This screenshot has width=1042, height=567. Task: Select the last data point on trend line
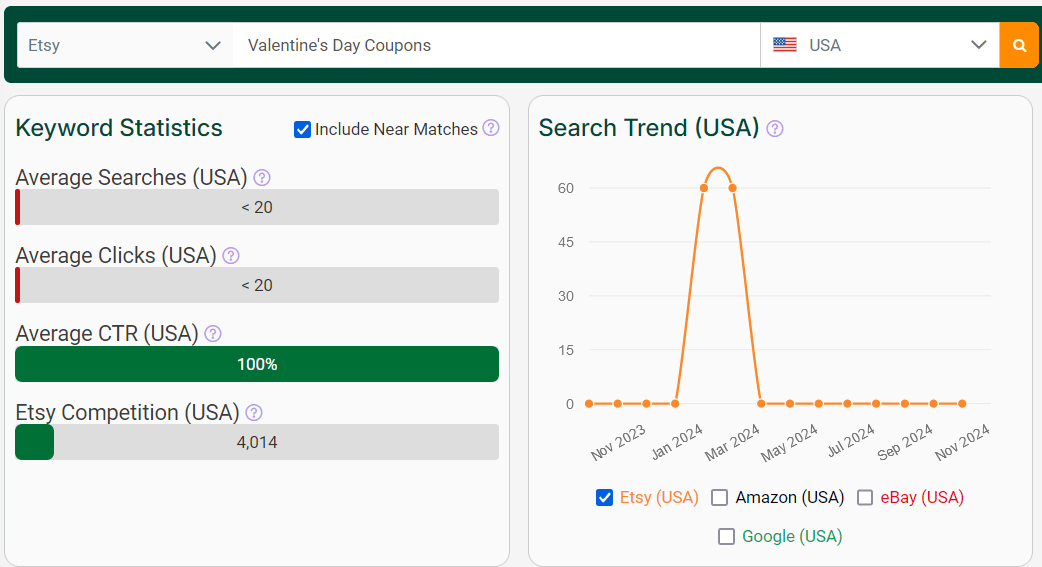[x=962, y=403]
